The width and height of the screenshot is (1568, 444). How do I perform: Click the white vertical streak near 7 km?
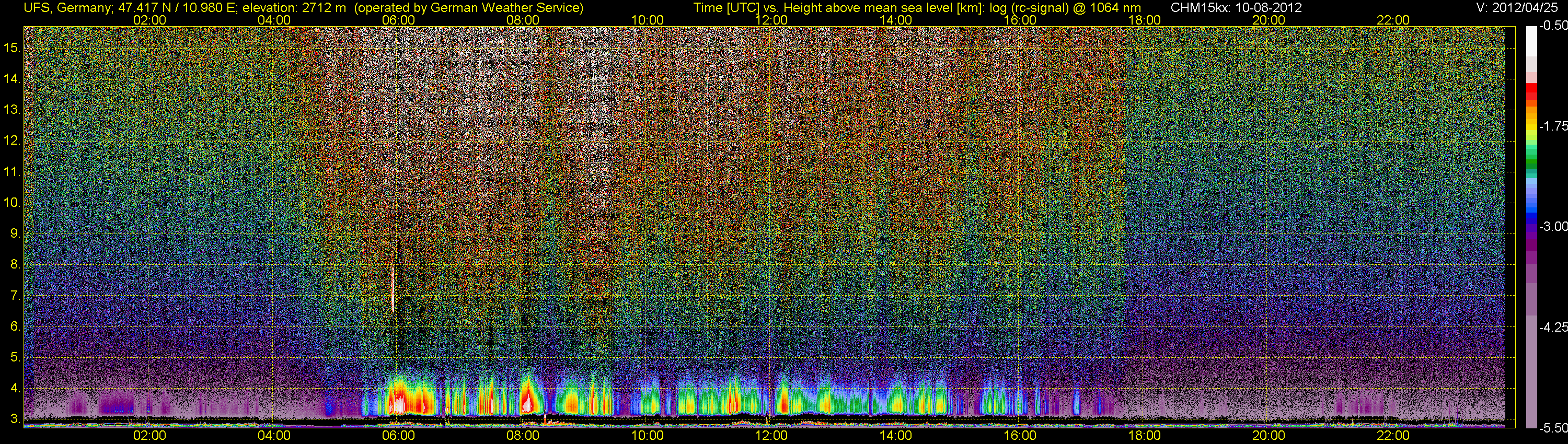click(393, 289)
